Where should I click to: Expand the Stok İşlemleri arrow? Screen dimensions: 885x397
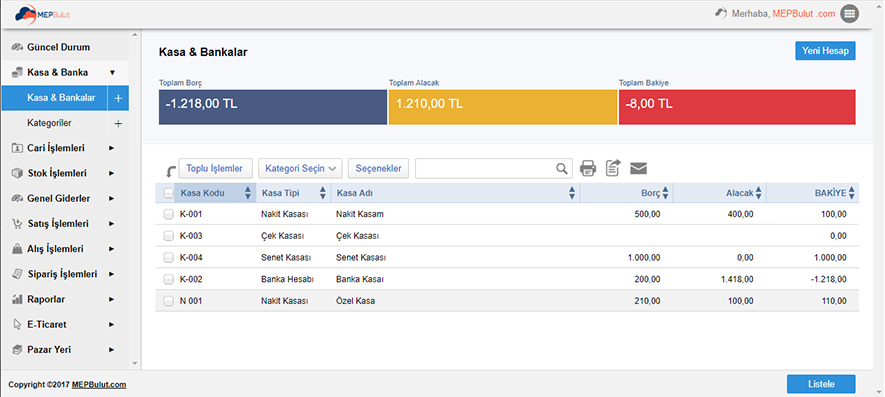pos(111,173)
